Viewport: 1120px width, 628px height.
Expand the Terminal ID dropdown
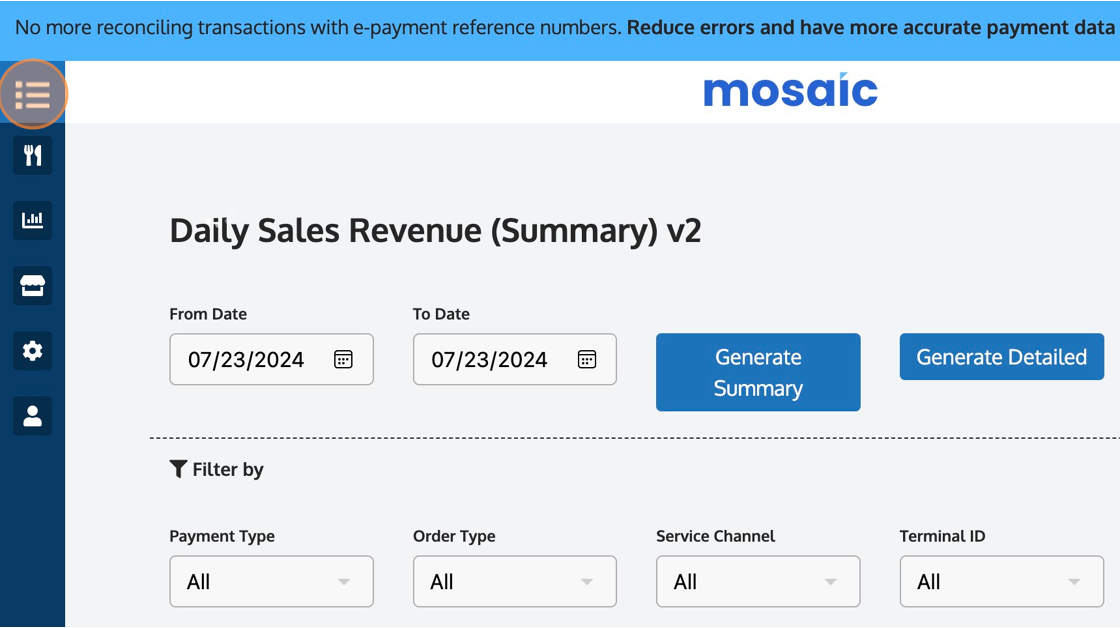1002,582
